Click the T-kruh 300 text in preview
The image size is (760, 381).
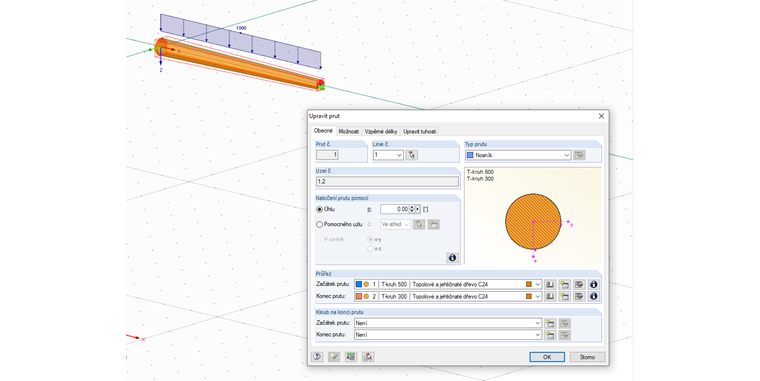(x=480, y=179)
